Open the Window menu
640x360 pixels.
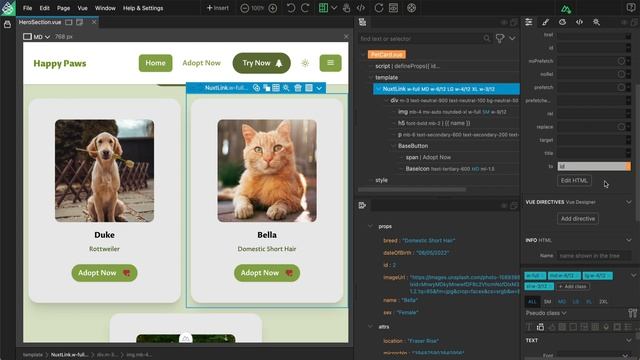coord(105,8)
